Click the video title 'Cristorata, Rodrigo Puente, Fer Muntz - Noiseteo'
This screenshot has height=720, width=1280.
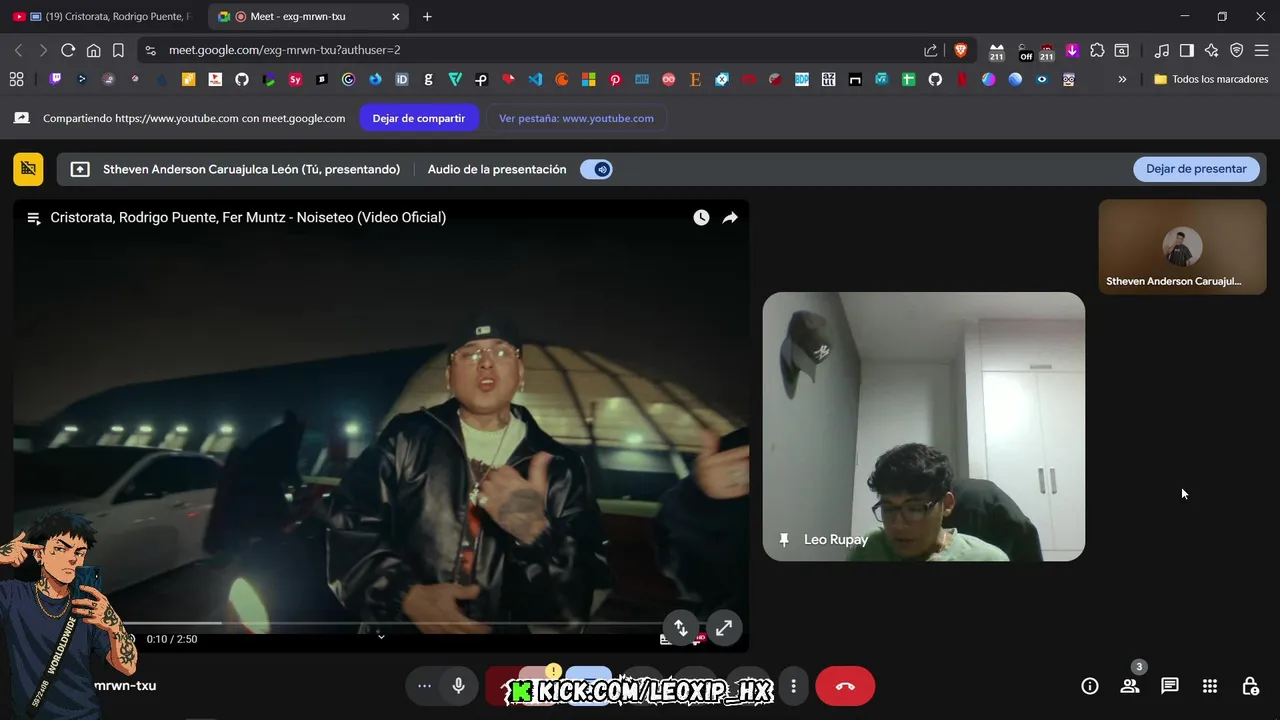pyautogui.click(x=248, y=217)
